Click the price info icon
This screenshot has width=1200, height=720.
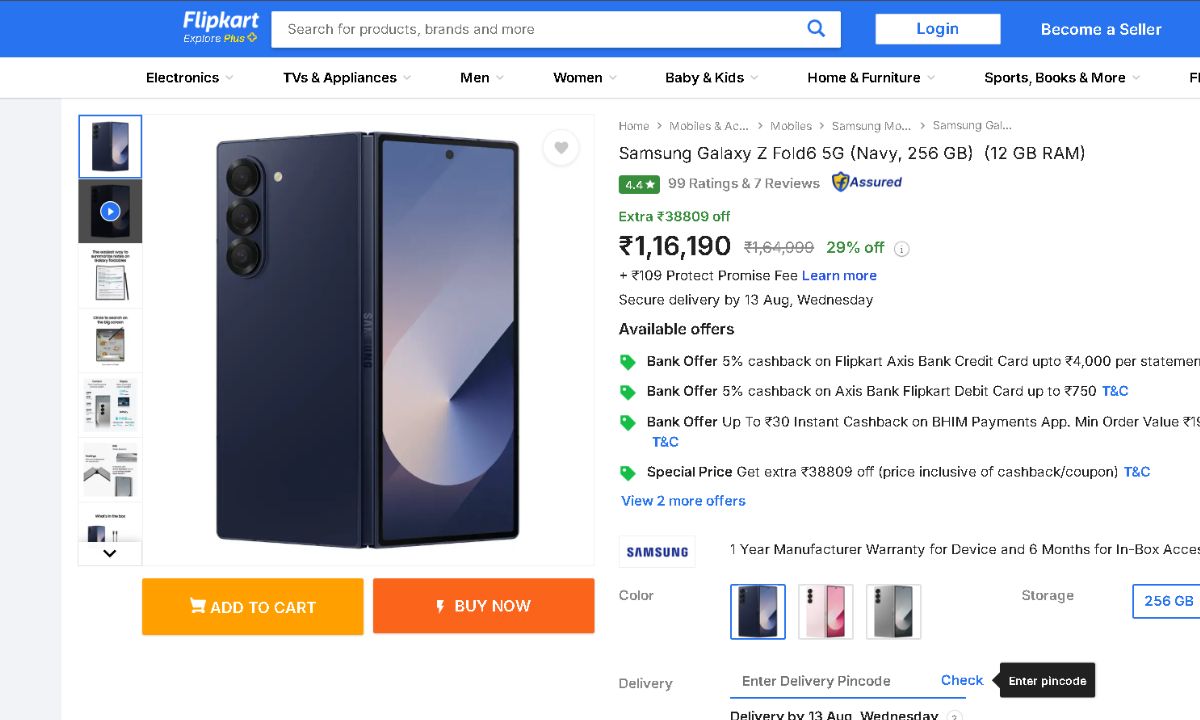coord(901,249)
